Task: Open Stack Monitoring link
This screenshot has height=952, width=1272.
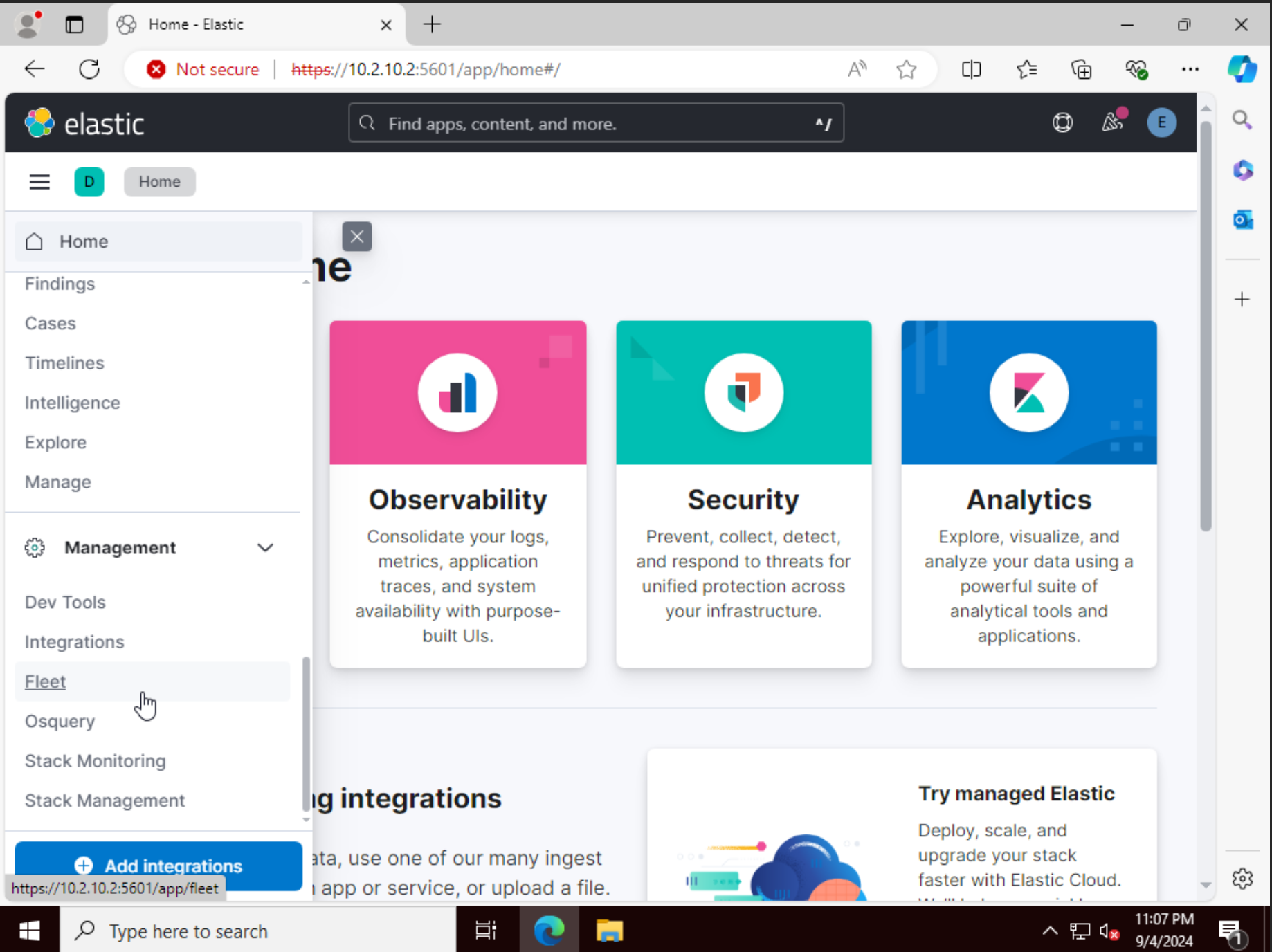Action: coord(96,761)
